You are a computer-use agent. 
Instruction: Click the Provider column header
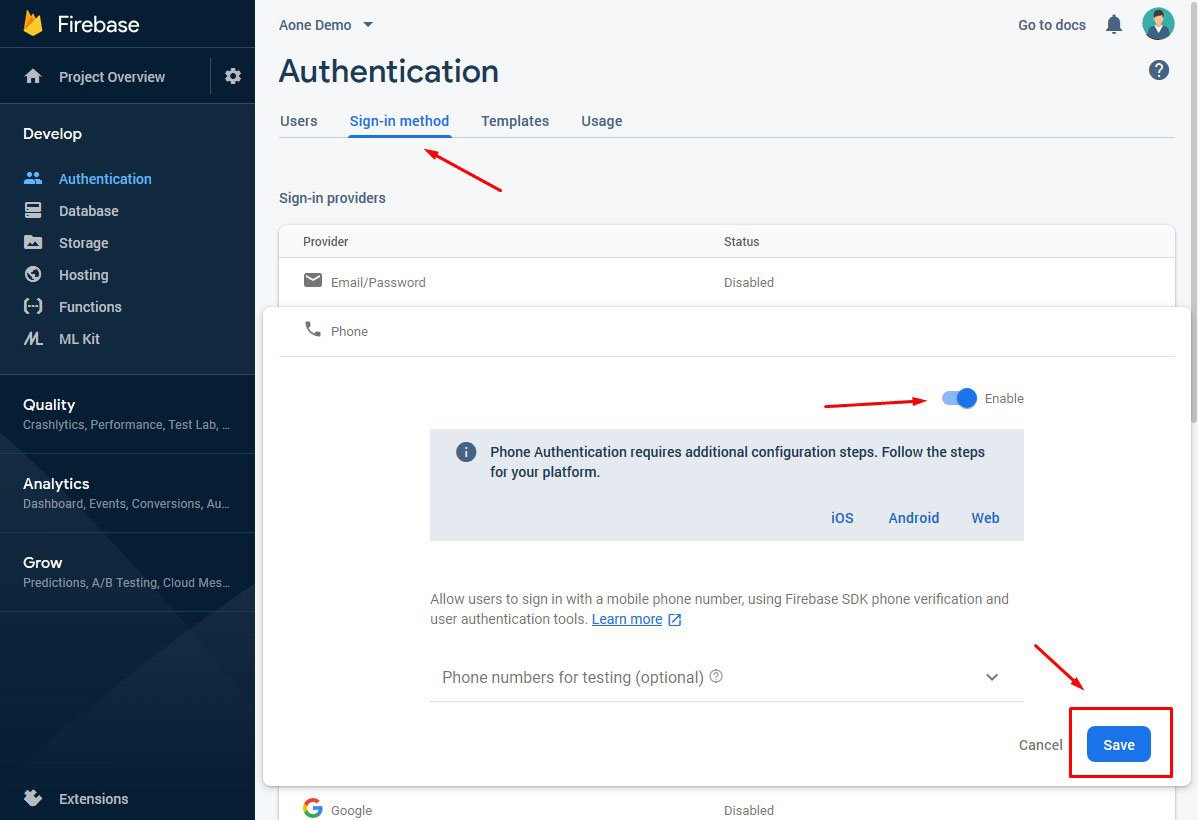point(325,241)
